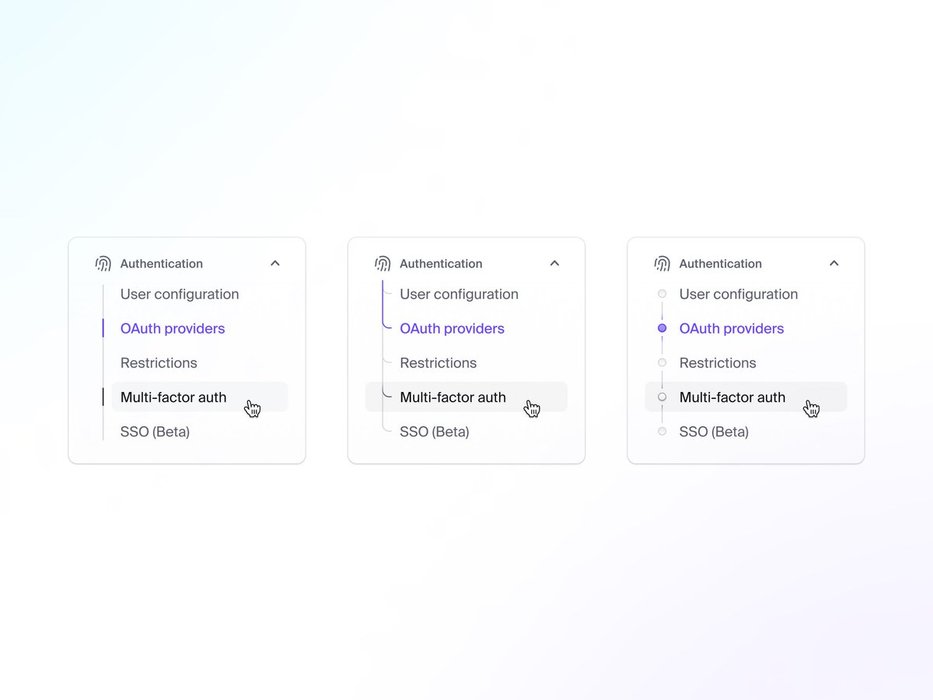
Task: Go to SSO (Beta) in right panel
Action: 714,432
